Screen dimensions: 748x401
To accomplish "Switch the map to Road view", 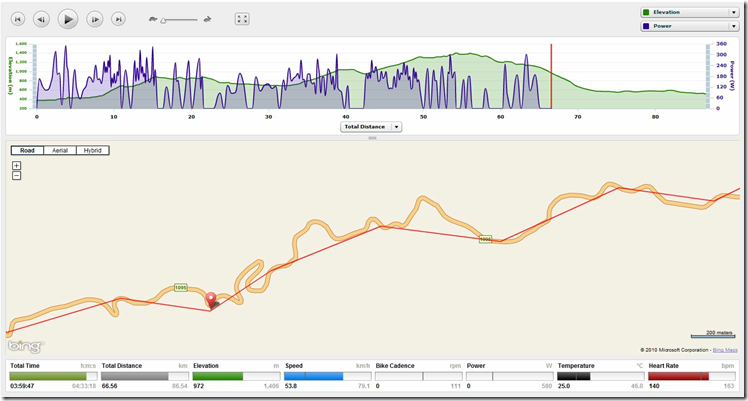I will click(27, 151).
